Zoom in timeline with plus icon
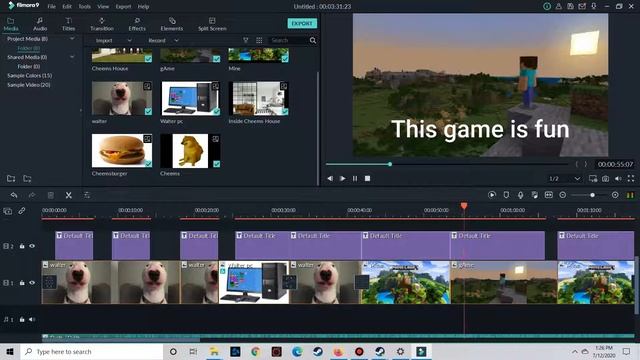The height and width of the screenshot is (360, 640). (x=615, y=195)
